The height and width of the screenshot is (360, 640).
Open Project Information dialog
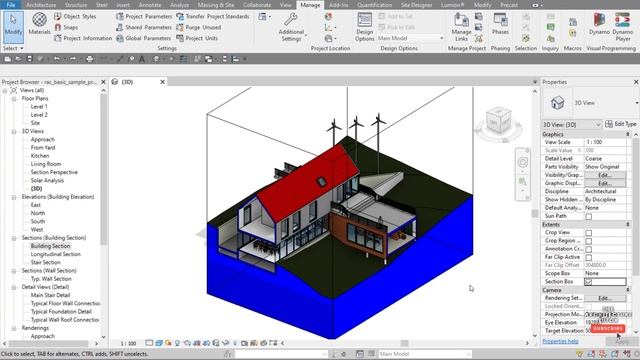pos(83,38)
